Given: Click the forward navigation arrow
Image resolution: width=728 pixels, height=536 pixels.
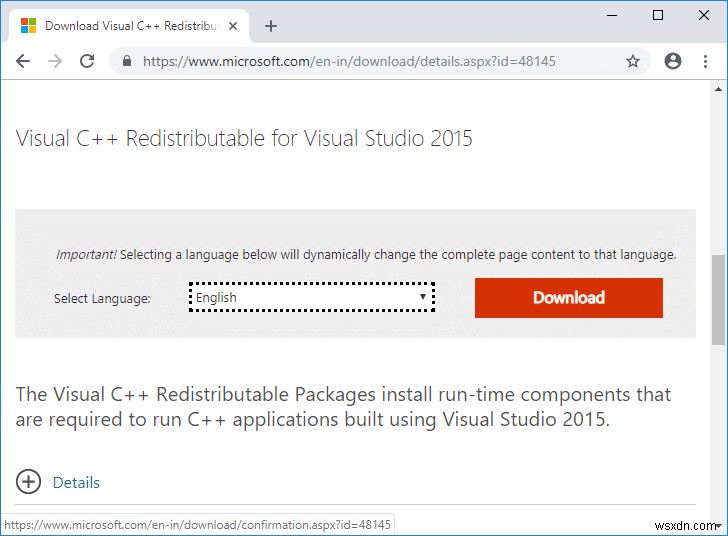Looking at the screenshot, I should point(55,61).
